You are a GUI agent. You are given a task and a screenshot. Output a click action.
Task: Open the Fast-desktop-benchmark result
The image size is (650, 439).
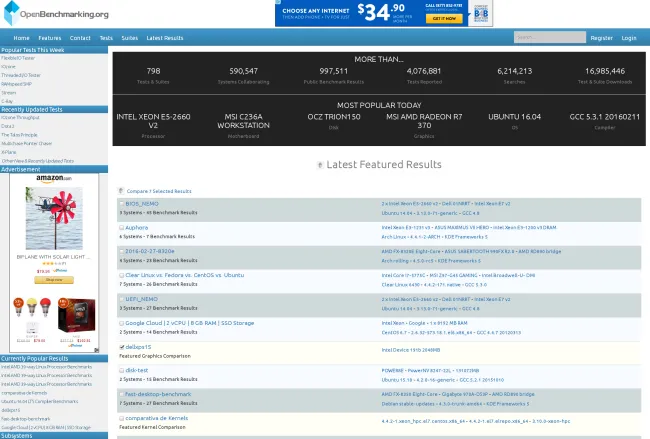[x=158, y=394]
